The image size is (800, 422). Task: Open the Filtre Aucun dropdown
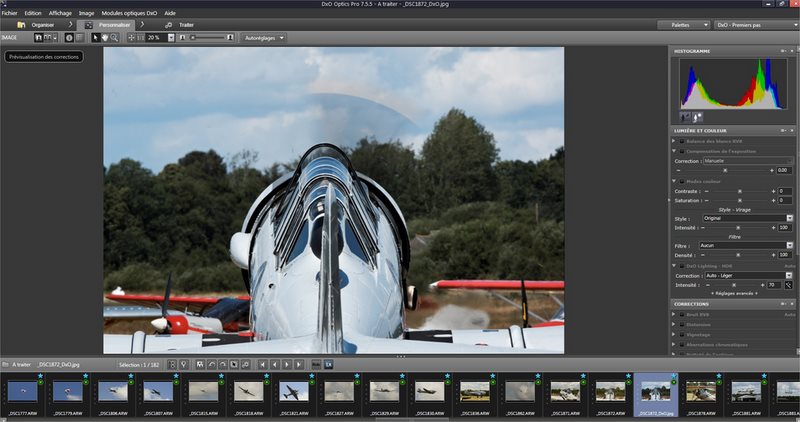point(746,245)
